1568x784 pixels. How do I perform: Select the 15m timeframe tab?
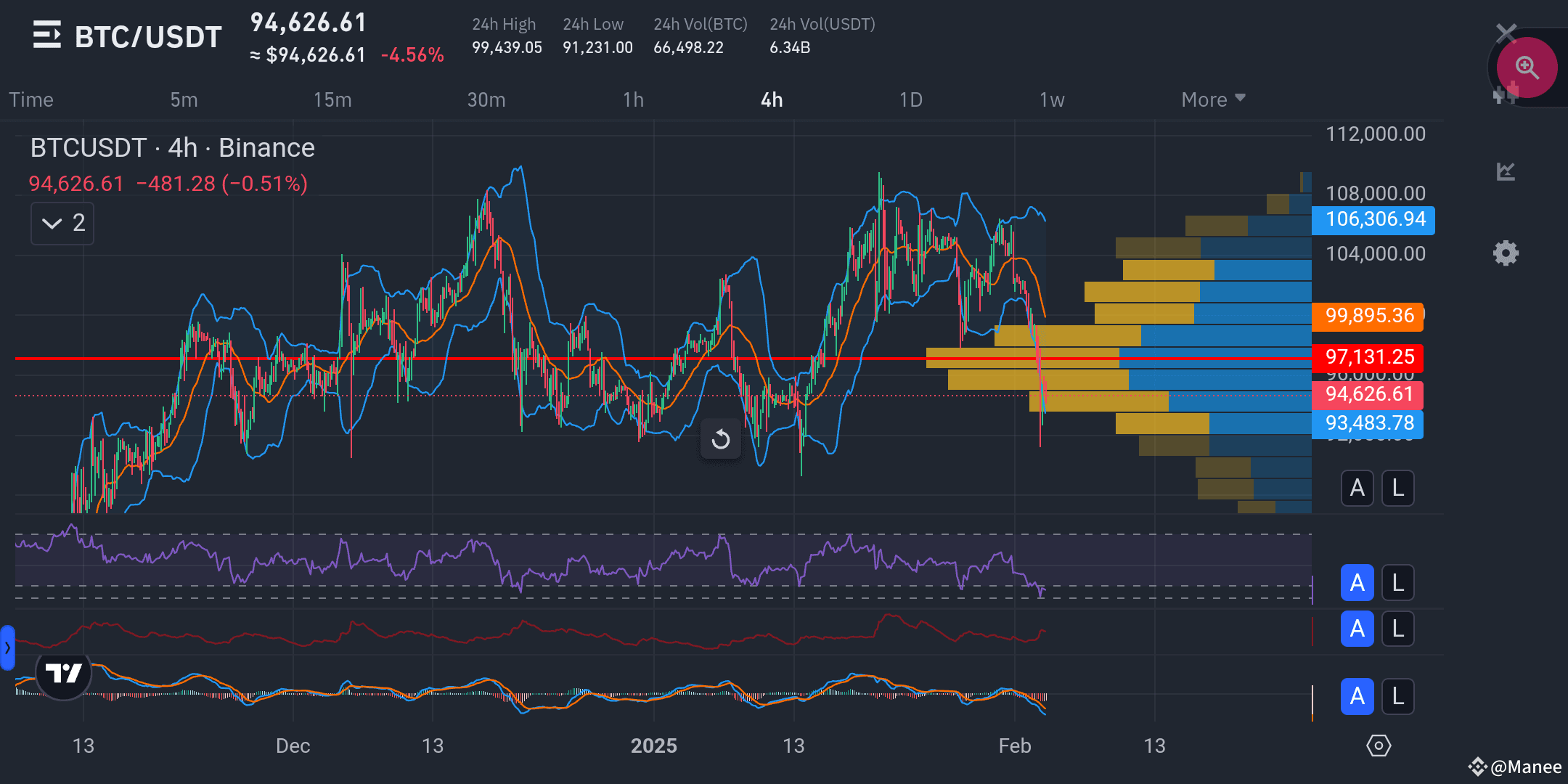coord(332,99)
